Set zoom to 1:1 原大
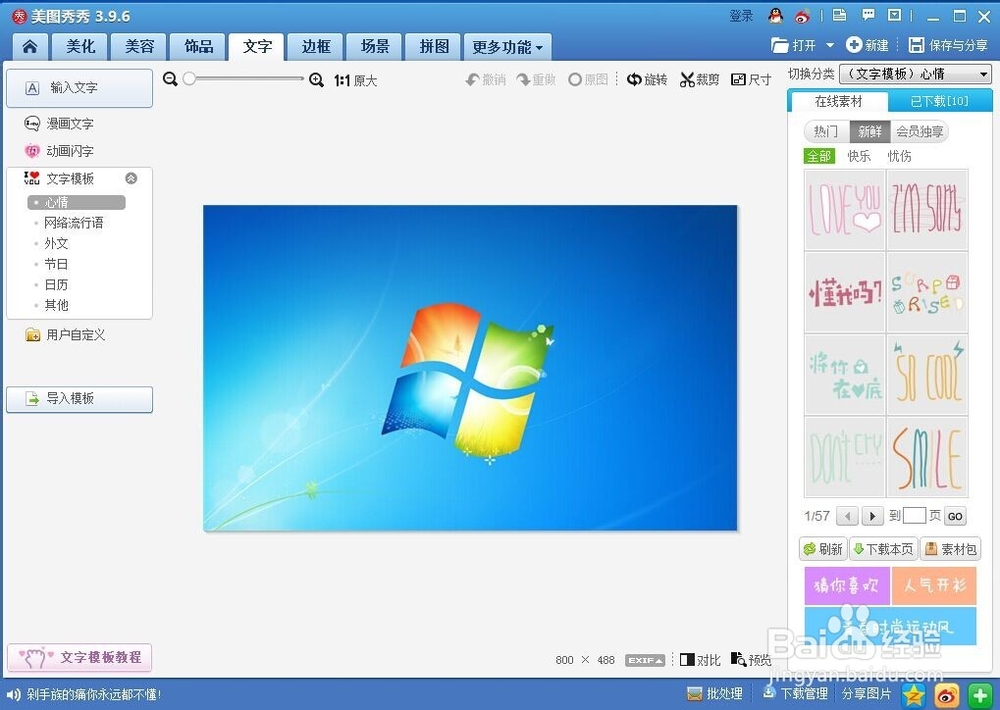Viewport: 1000px width, 710px height. point(355,80)
